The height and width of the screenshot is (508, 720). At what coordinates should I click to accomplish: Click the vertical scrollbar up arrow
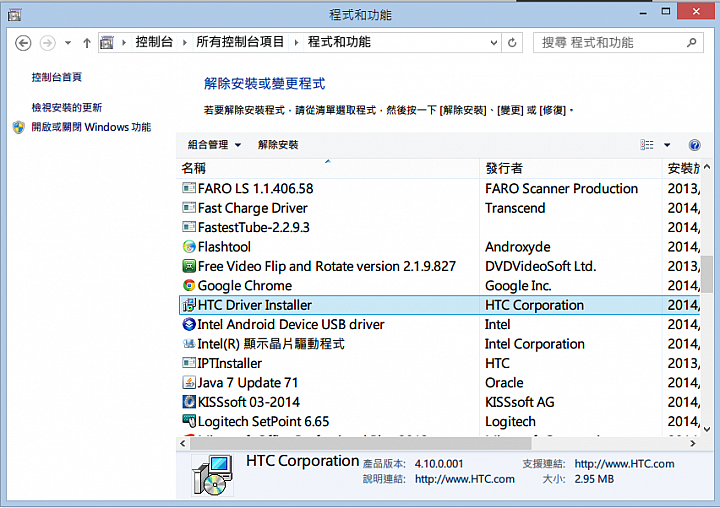707,167
